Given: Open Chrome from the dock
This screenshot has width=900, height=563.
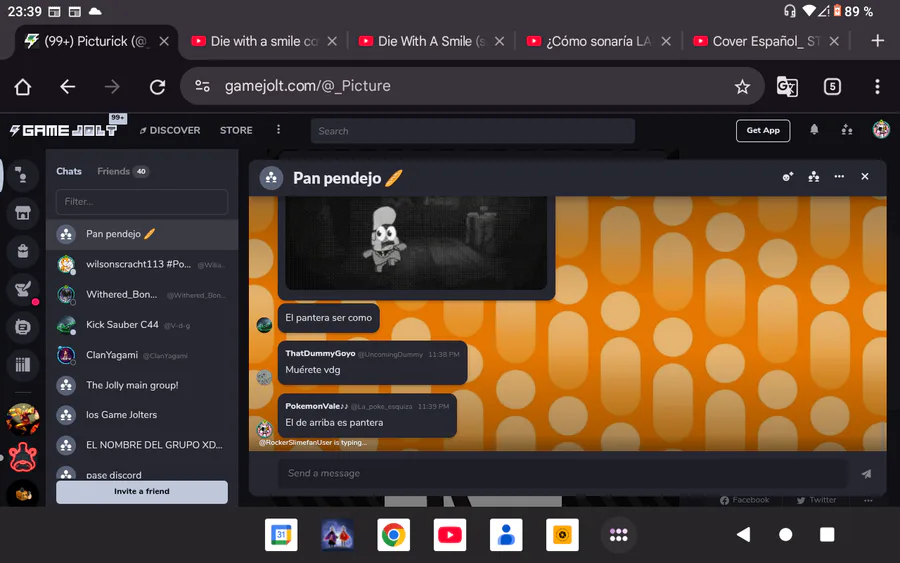Looking at the screenshot, I should (x=394, y=535).
